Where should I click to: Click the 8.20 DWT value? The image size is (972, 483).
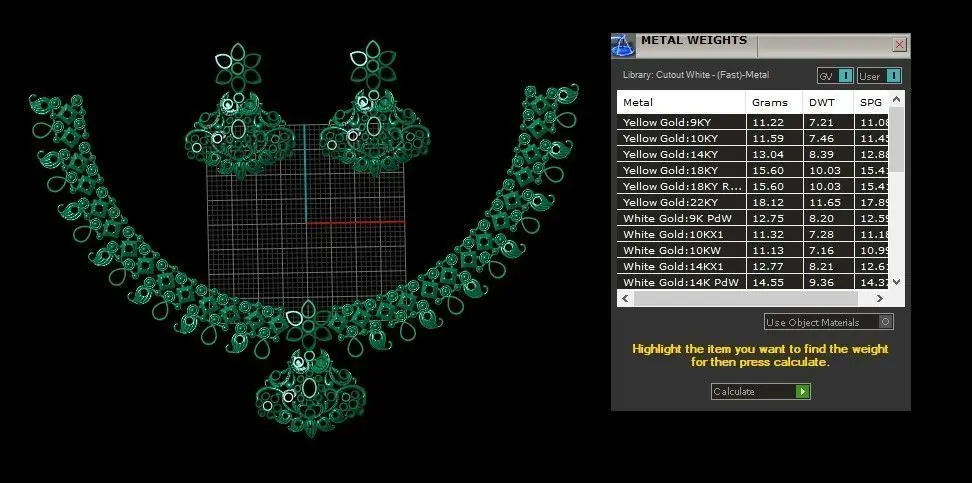pyautogui.click(x=821, y=218)
